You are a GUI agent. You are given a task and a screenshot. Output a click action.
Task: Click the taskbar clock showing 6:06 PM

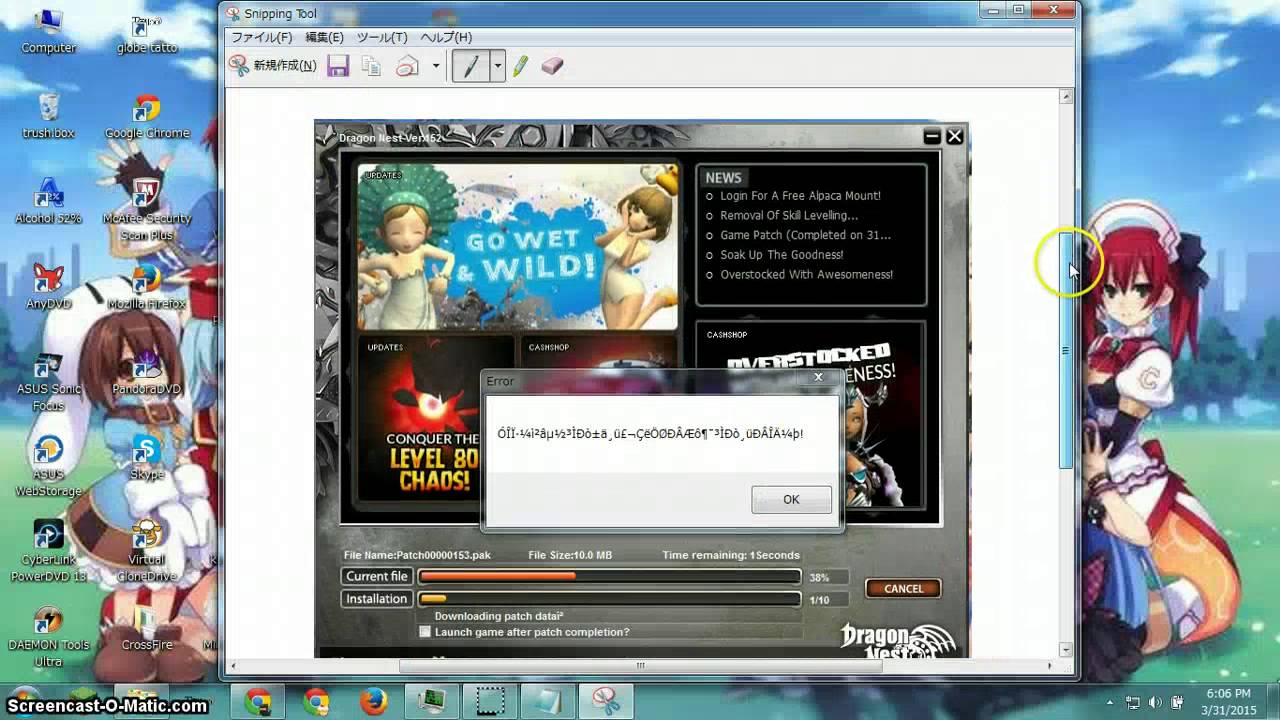pos(1228,702)
